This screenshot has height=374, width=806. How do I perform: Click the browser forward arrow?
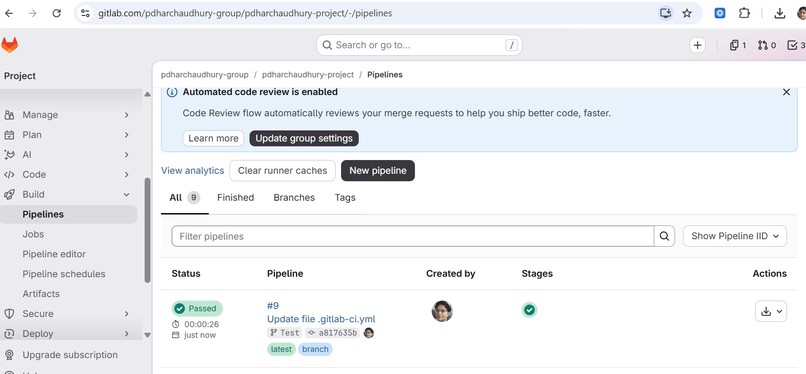(x=32, y=13)
